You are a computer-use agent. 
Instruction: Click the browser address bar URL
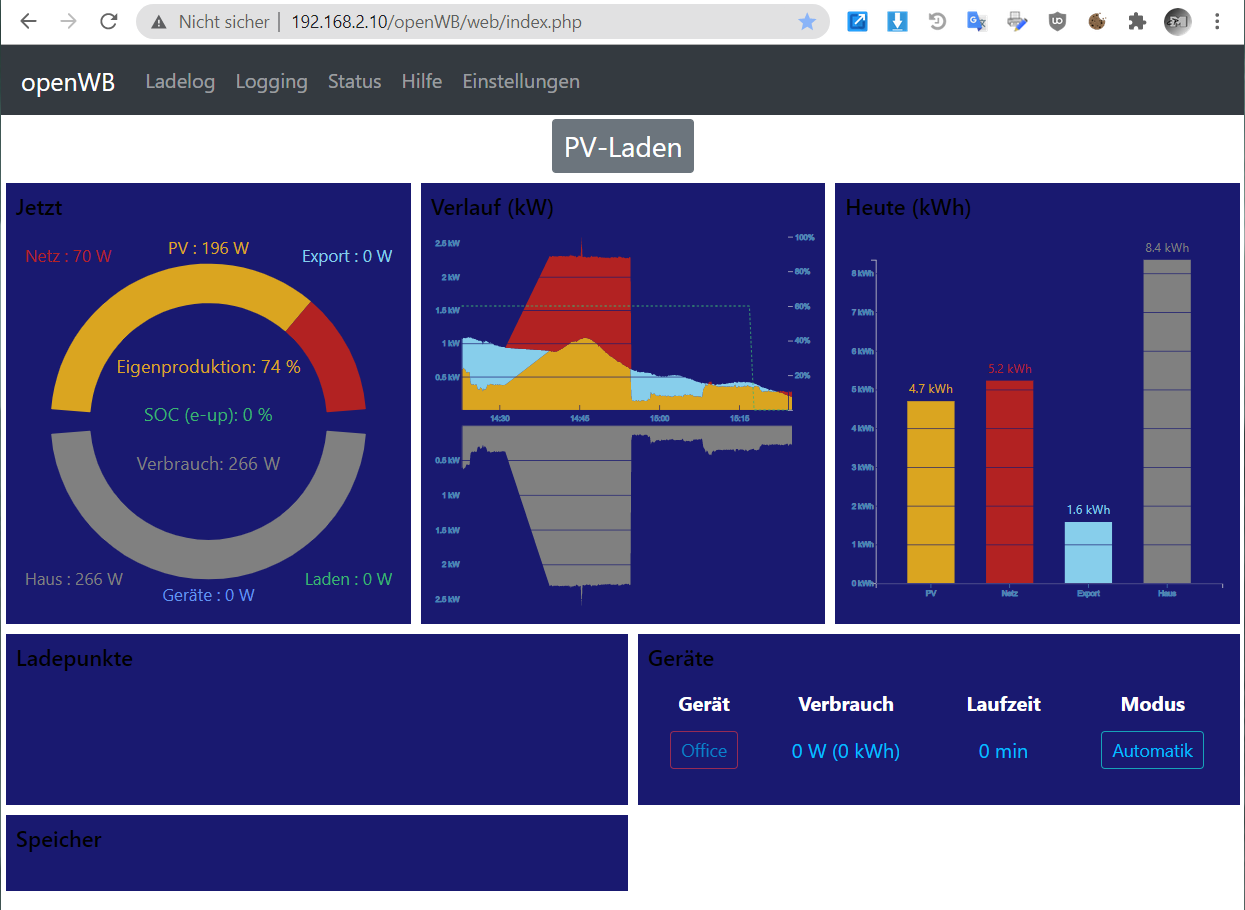click(x=436, y=22)
